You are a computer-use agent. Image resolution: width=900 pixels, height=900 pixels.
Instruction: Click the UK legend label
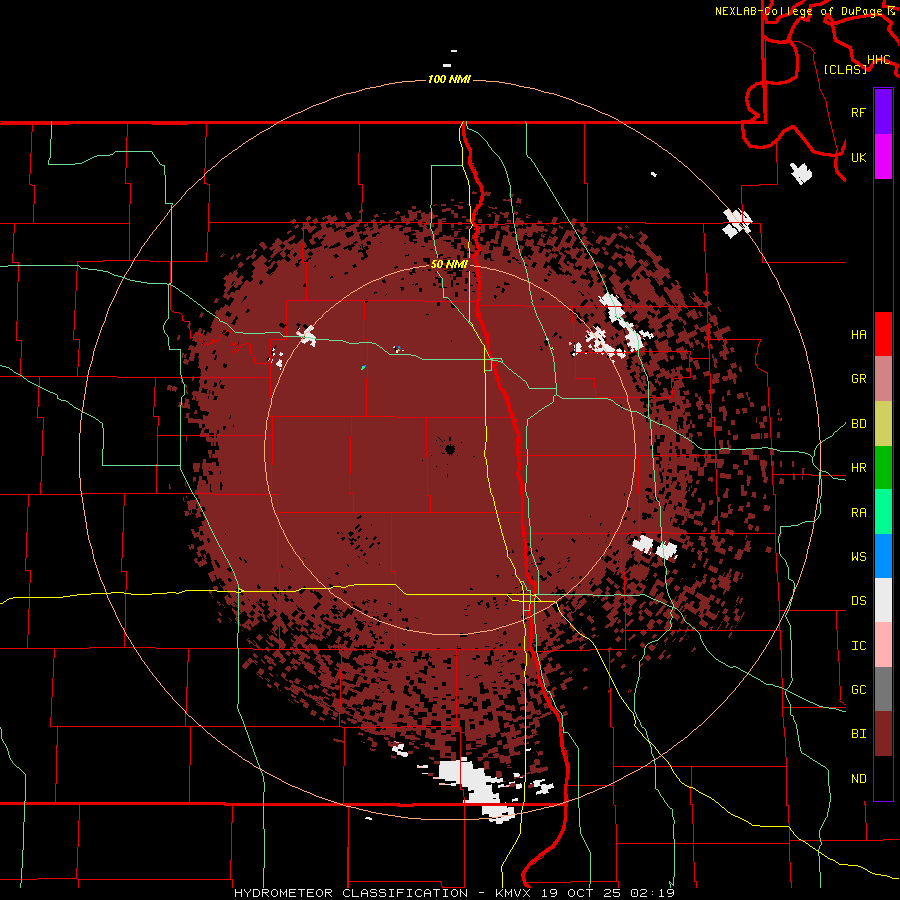pyautogui.click(x=858, y=157)
